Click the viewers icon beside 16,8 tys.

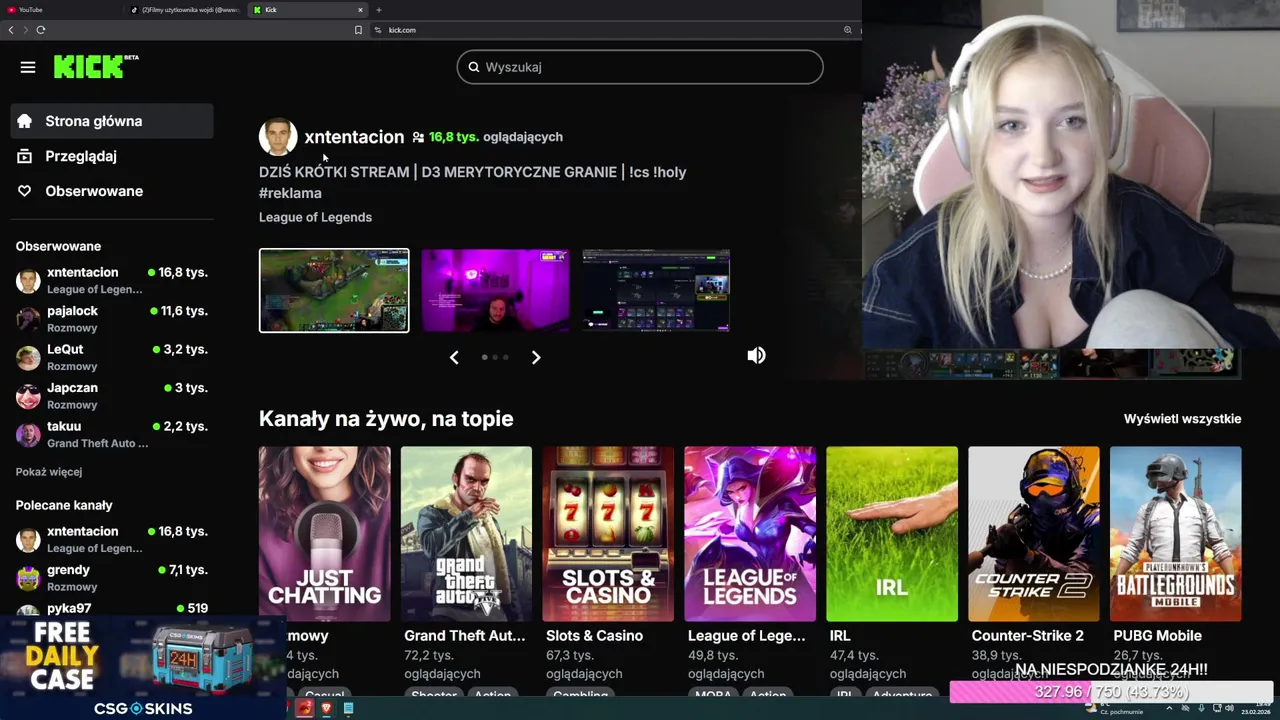coord(418,137)
